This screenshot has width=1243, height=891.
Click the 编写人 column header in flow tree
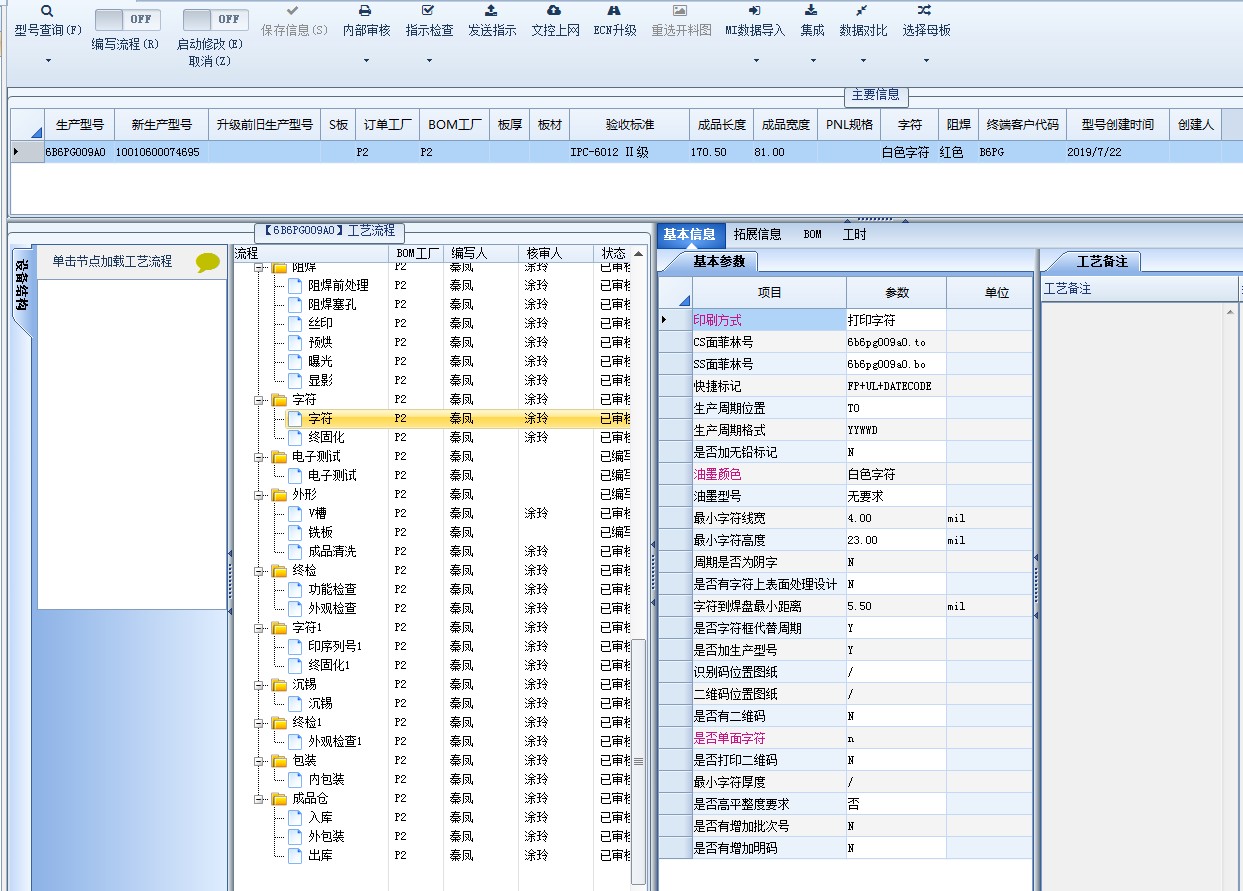(482, 253)
